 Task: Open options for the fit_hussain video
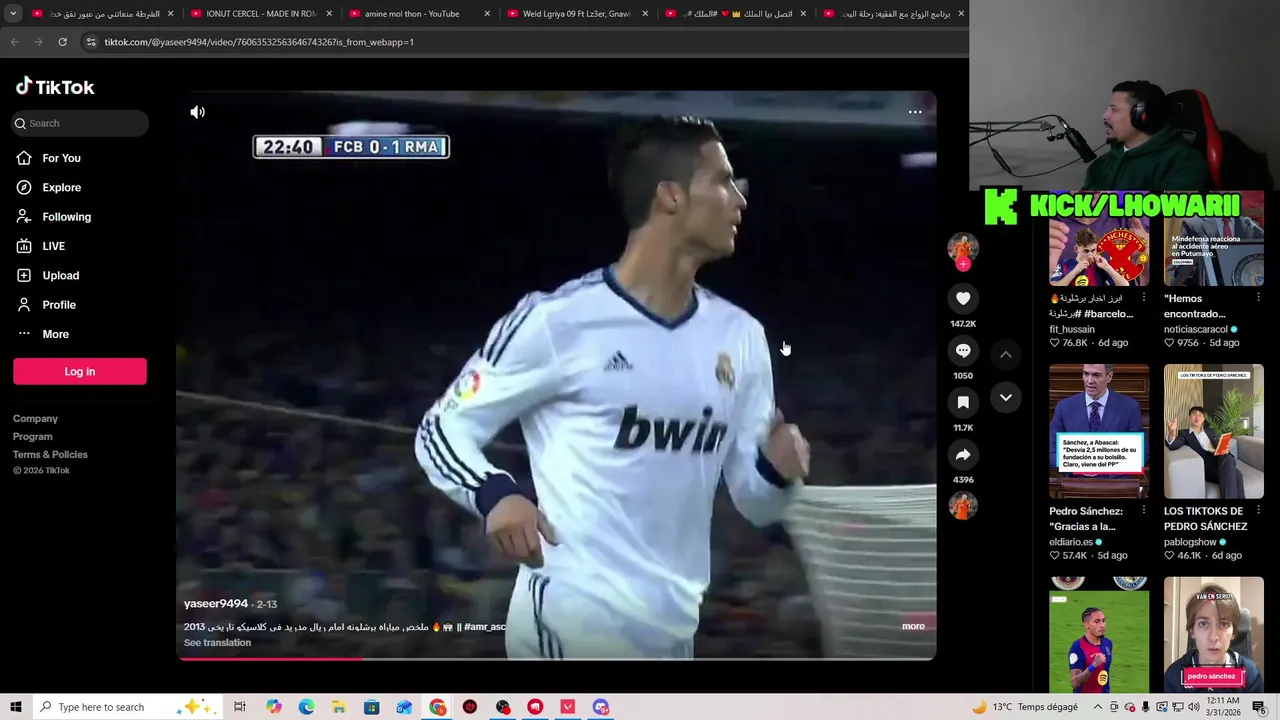coord(1144,298)
